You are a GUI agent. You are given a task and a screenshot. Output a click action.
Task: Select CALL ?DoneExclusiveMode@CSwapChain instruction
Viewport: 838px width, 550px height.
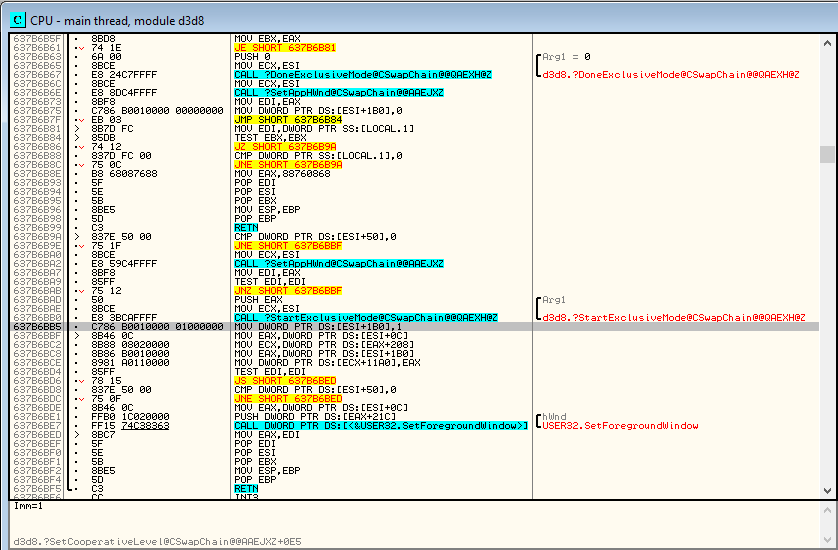click(363, 75)
